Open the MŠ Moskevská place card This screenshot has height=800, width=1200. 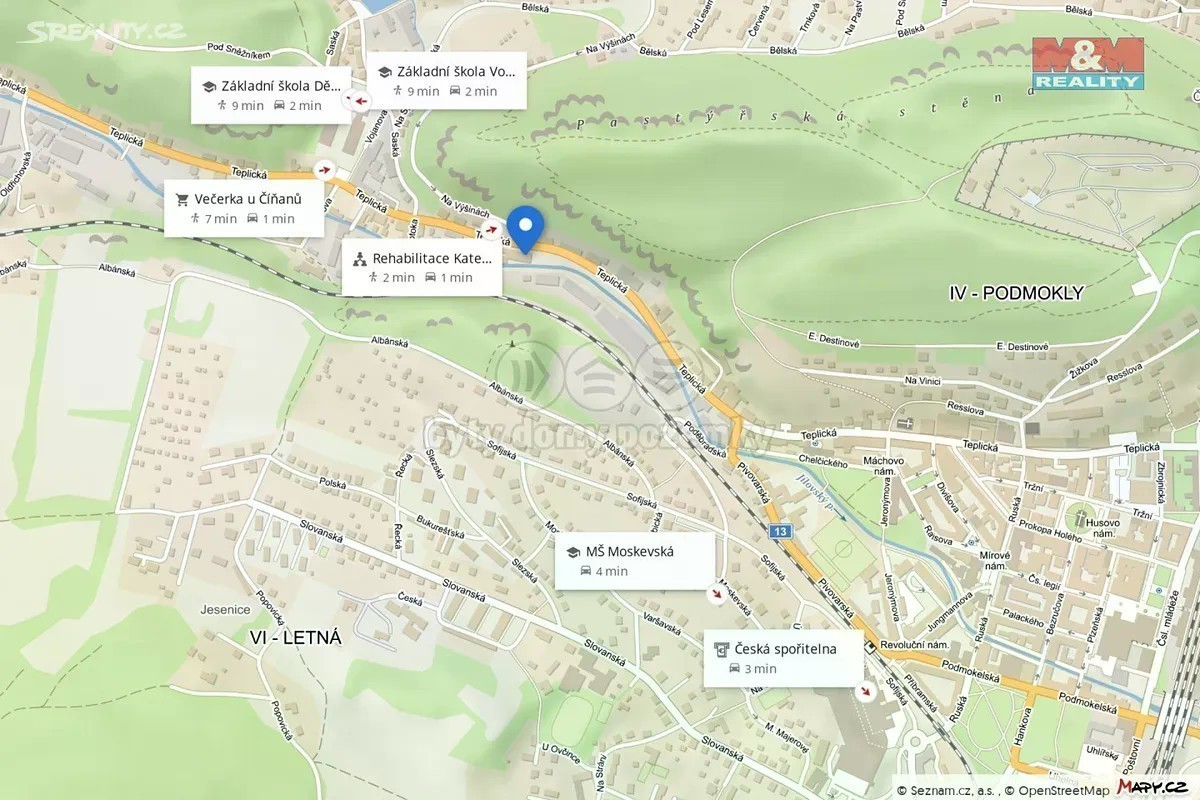click(x=635, y=560)
